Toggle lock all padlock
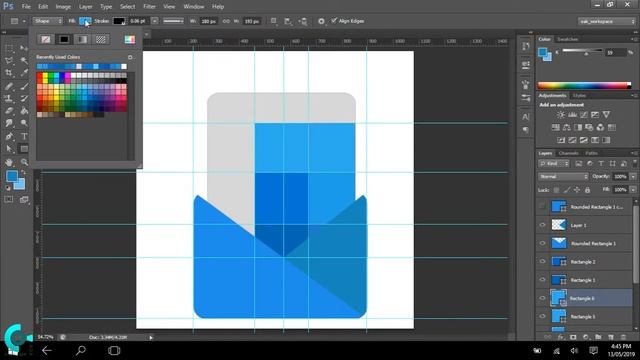The width and height of the screenshot is (640, 360). pos(587,190)
